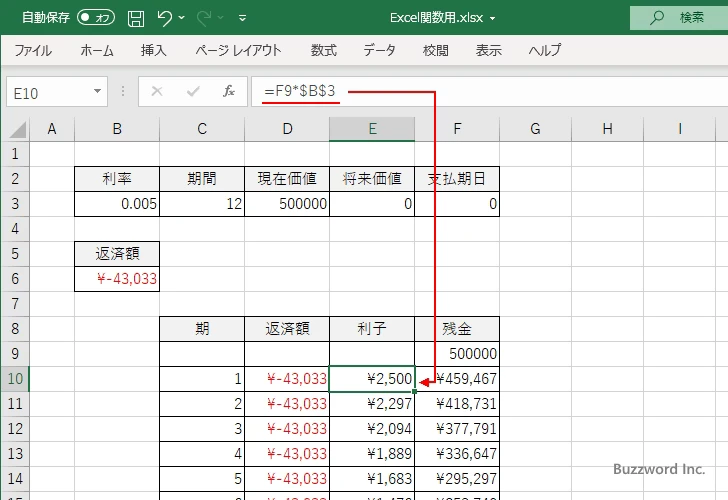Click the 検索 search box
Viewport: 728px width, 500px height.
click(x=679, y=18)
